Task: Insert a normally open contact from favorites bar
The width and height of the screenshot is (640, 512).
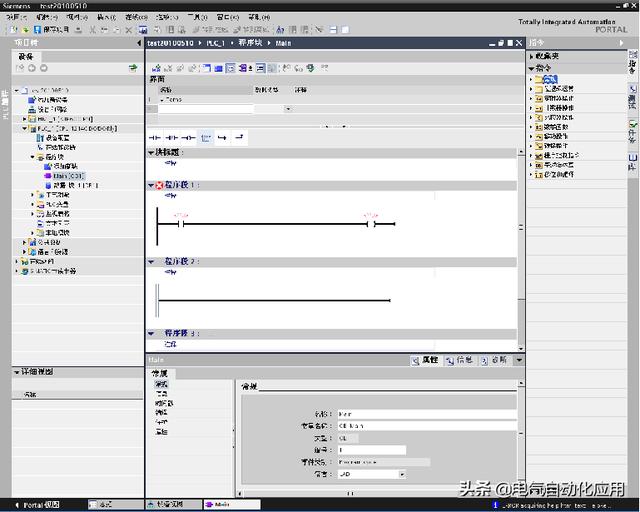Action: click(155, 138)
